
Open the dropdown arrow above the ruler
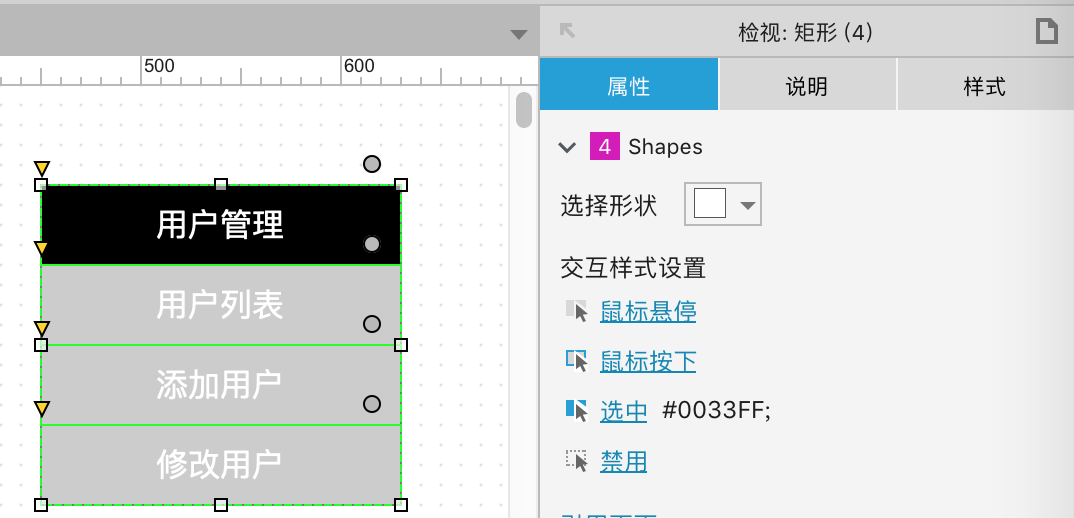[519, 35]
